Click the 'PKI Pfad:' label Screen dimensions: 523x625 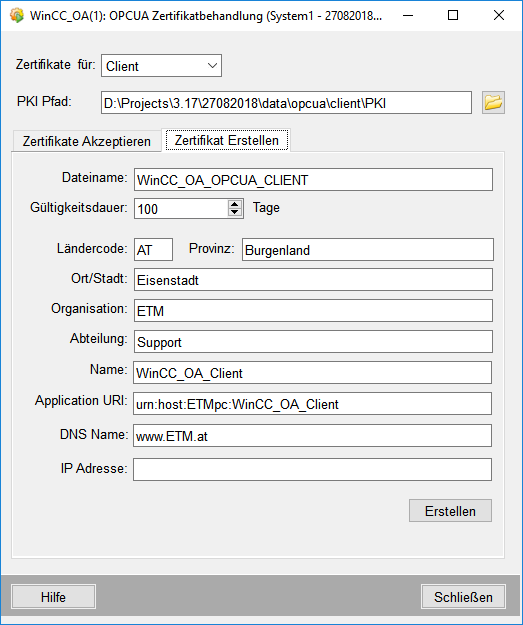44,101
